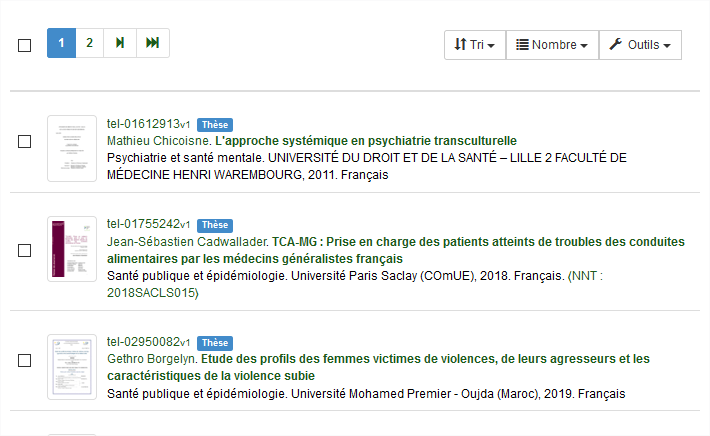Viewport: 710px width, 436px height.
Task: Click the Thèse badge on tel-01612913
Action: coord(215,125)
